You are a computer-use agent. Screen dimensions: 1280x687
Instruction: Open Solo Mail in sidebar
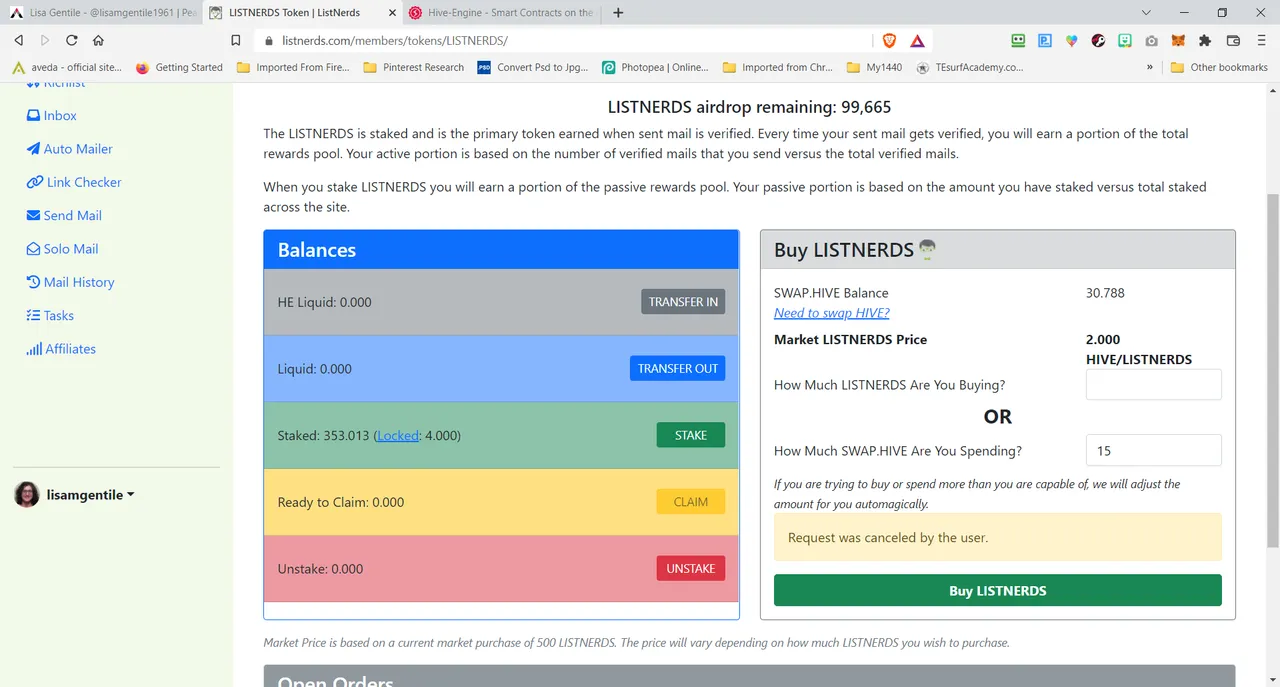click(x=62, y=249)
